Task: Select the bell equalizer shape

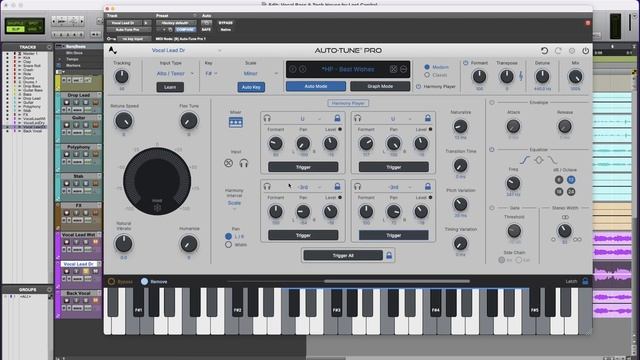Action: [539, 160]
